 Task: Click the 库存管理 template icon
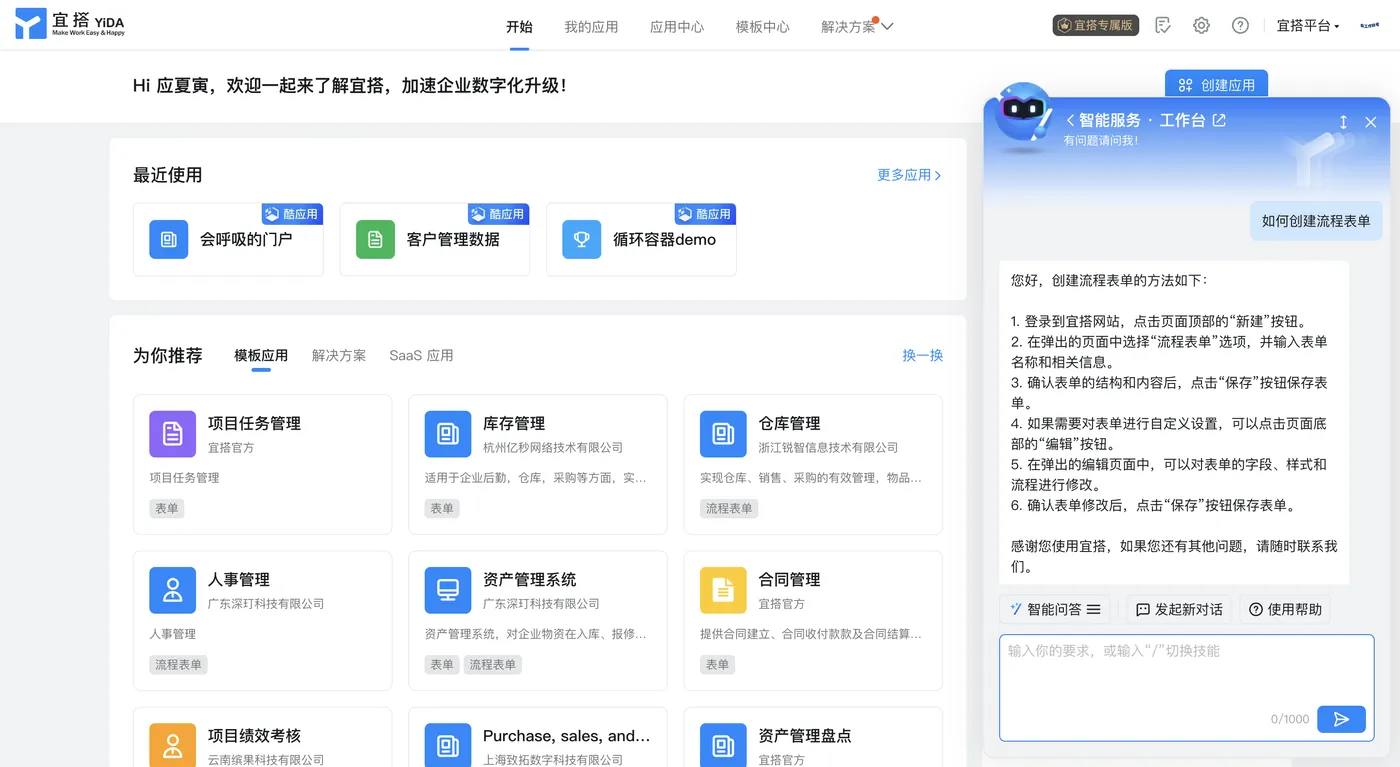(x=448, y=434)
